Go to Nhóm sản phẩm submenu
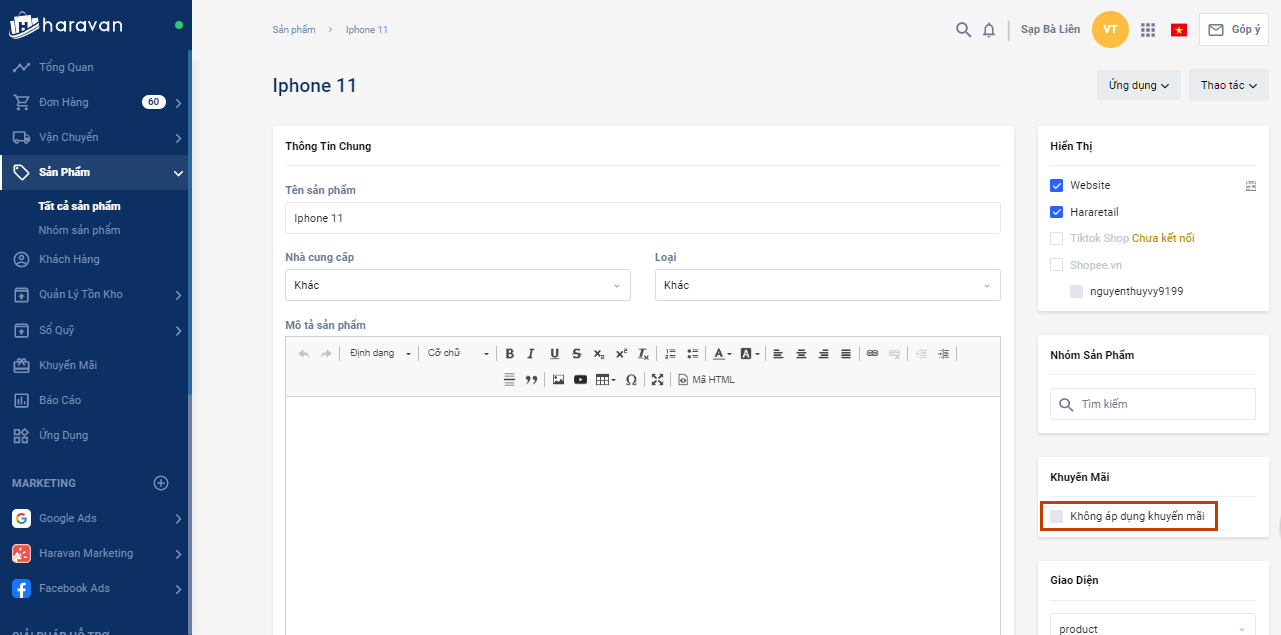This screenshot has width=1281, height=635. tap(80, 230)
